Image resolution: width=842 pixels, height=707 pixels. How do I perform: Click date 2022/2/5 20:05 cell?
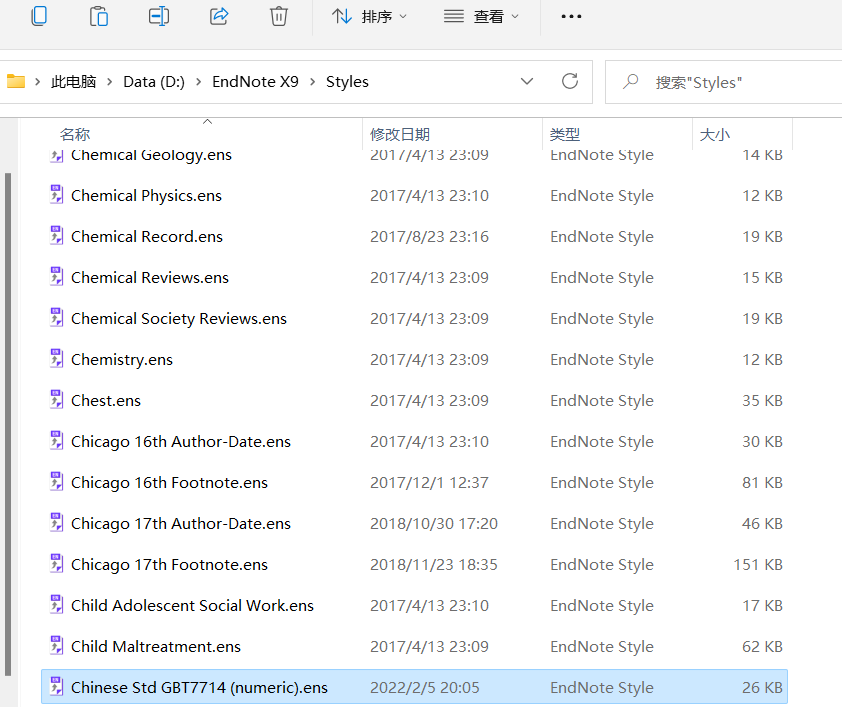pos(425,688)
